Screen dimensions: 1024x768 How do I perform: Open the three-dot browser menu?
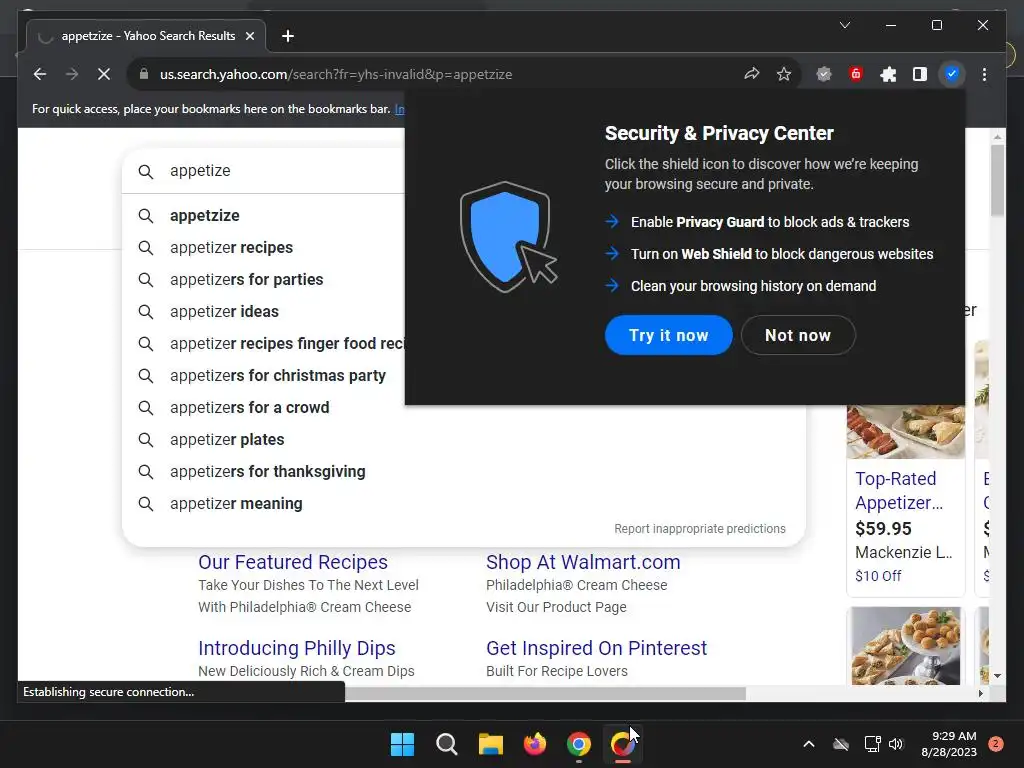tap(984, 74)
